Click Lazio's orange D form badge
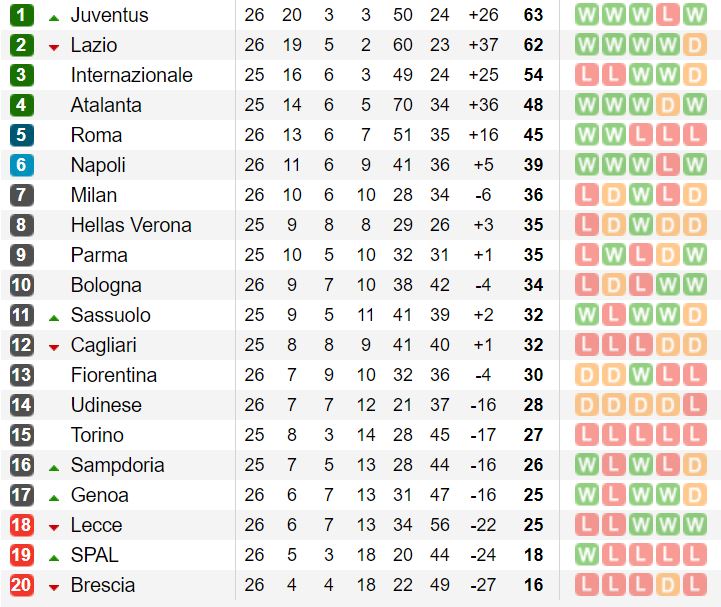 point(694,45)
